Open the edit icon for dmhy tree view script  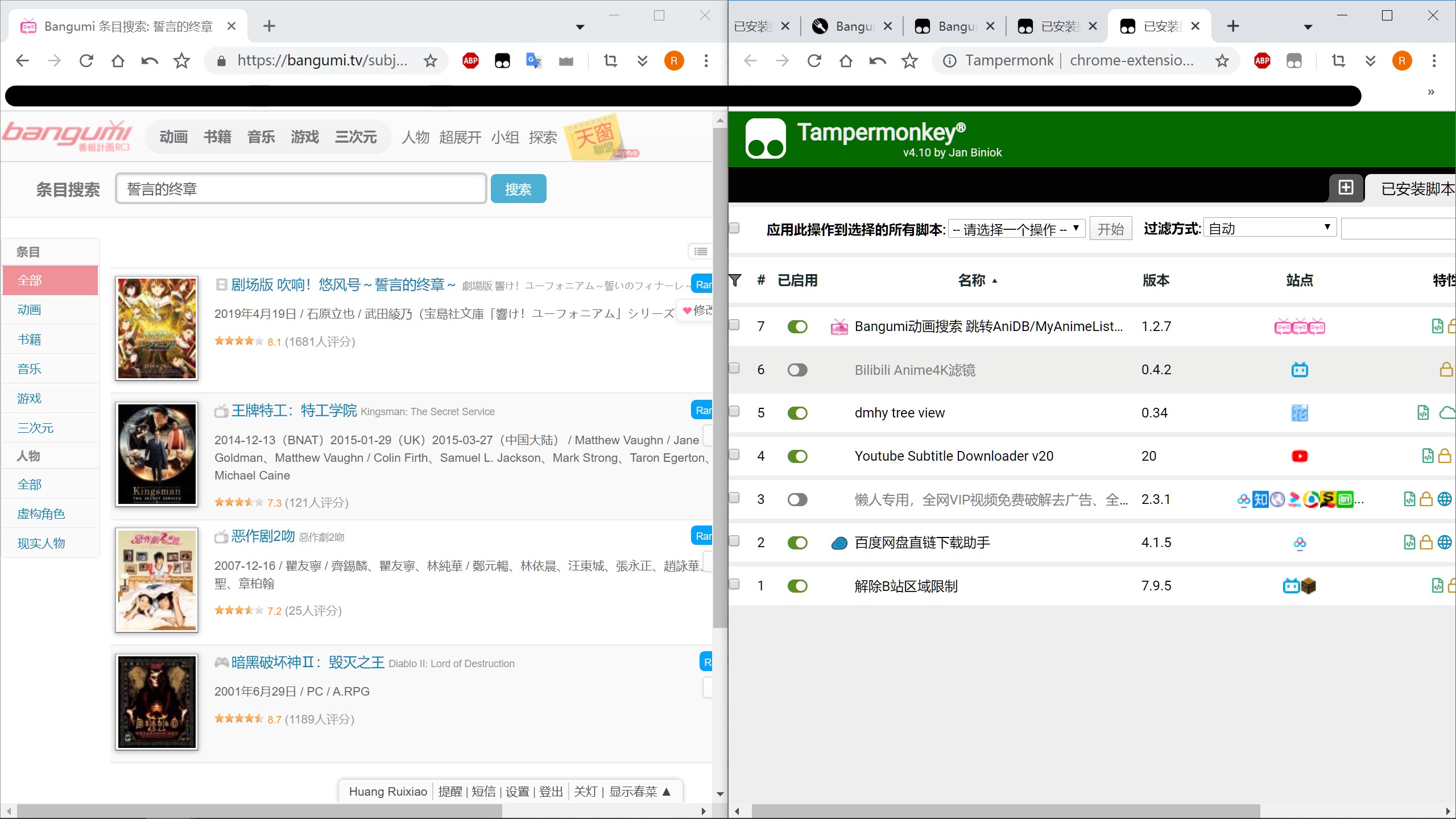pyautogui.click(x=1423, y=412)
